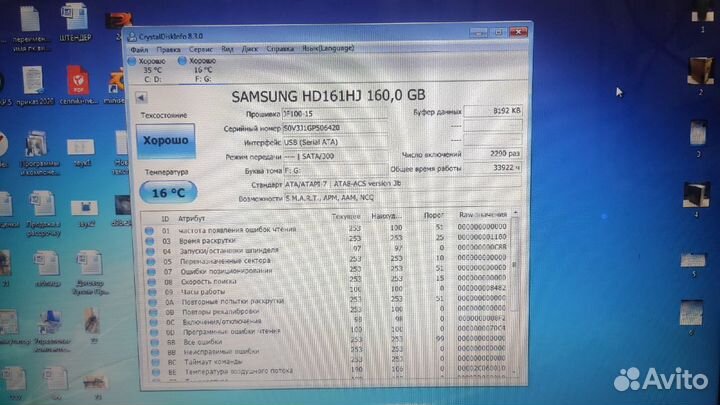Viewport: 720px width, 405px height.
Task: Click status circle of Переназначенные сектора row
Action: coord(151,262)
